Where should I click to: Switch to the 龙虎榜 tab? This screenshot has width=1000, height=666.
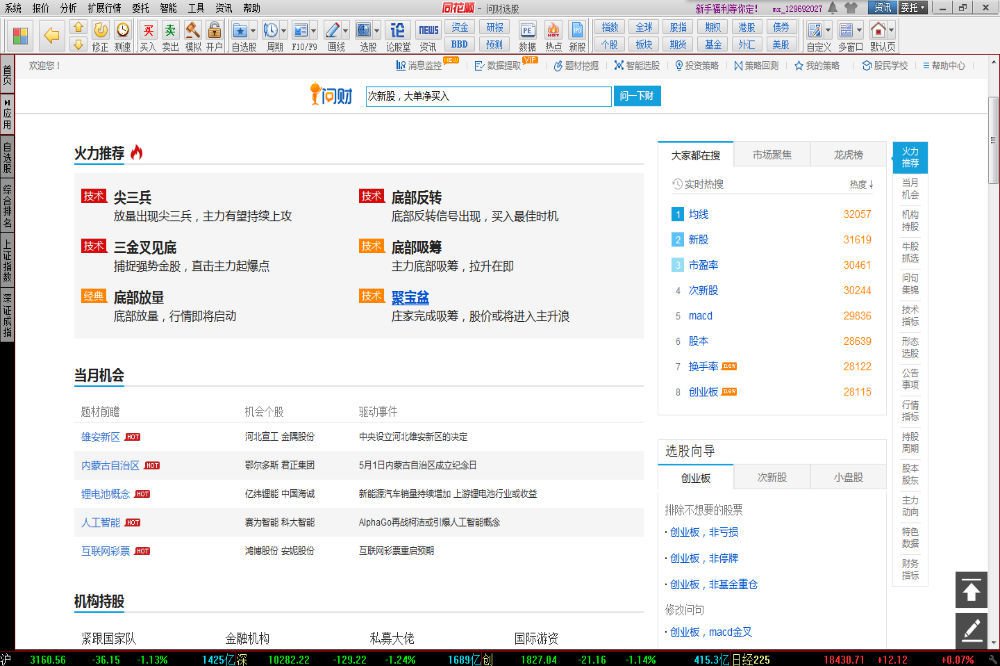(x=848, y=154)
